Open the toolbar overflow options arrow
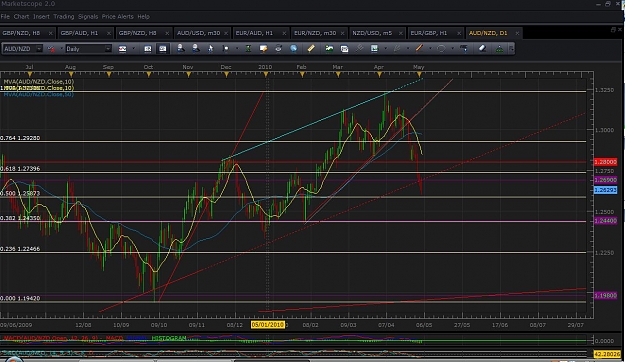The image size is (625, 362). [x=511, y=49]
